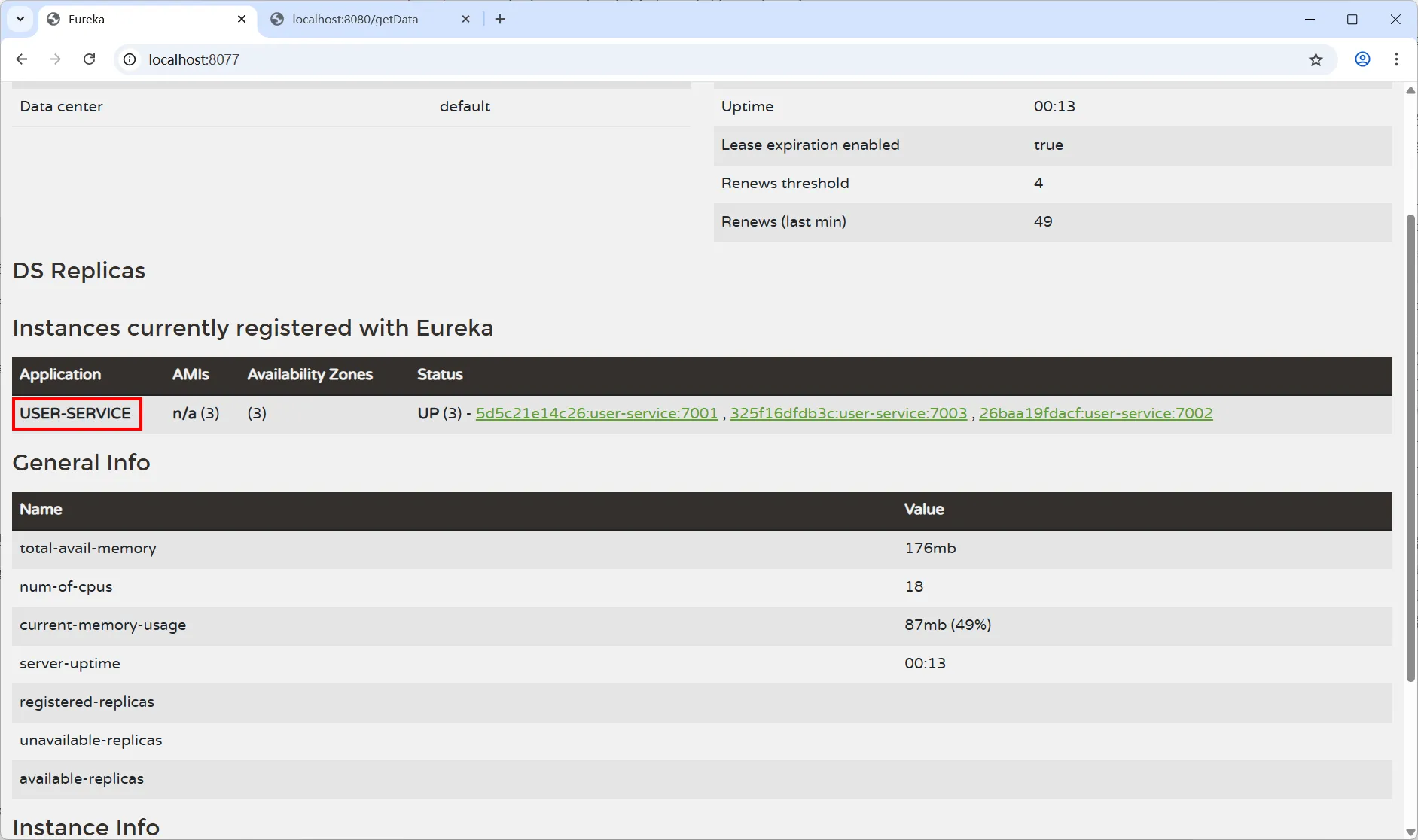Expand the tab search dropdown
1418x840 pixels.
coord(20,19)
